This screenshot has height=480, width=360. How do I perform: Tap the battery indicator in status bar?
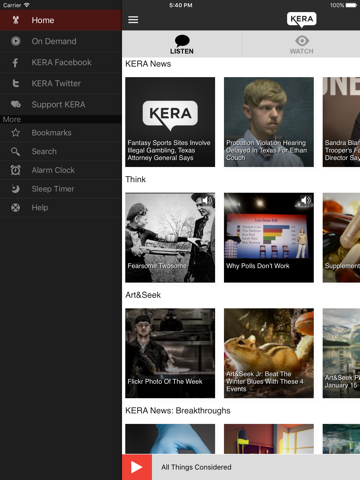[351, 5]
